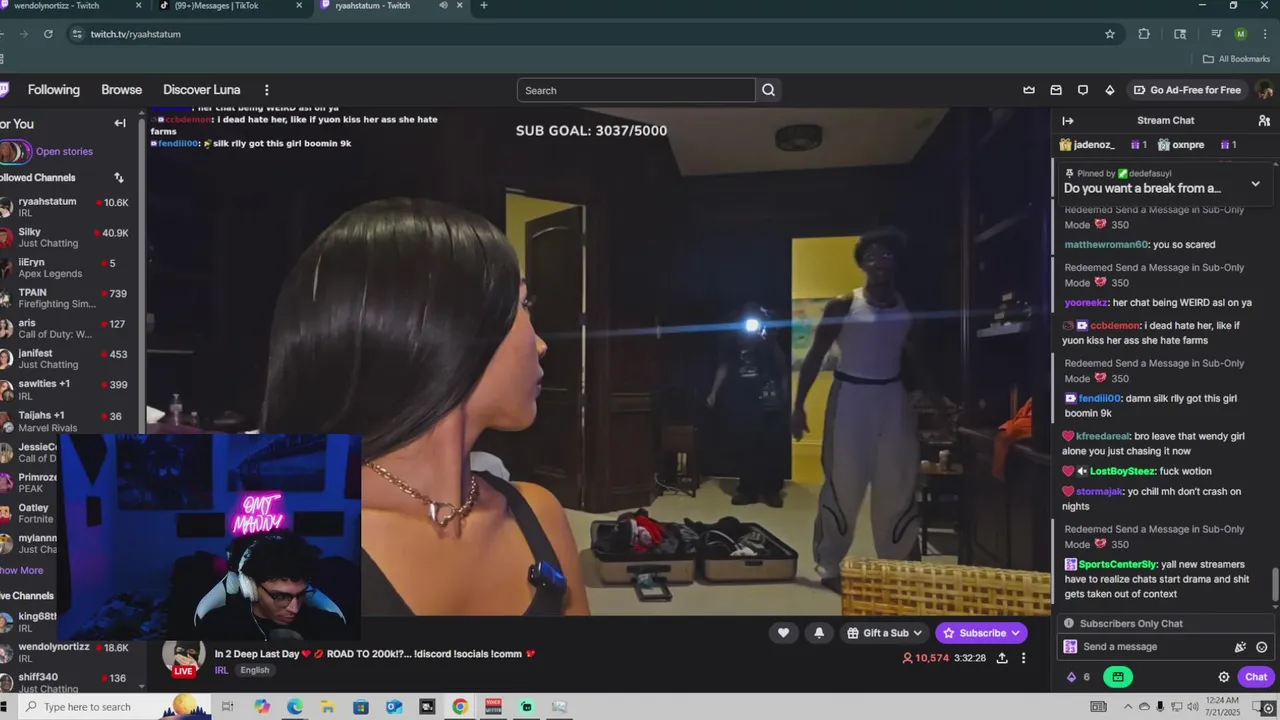The width and height of the screenshot is (1280, 720).
Task: Open janifest channel in sidebar
Action: click(64, 359)
